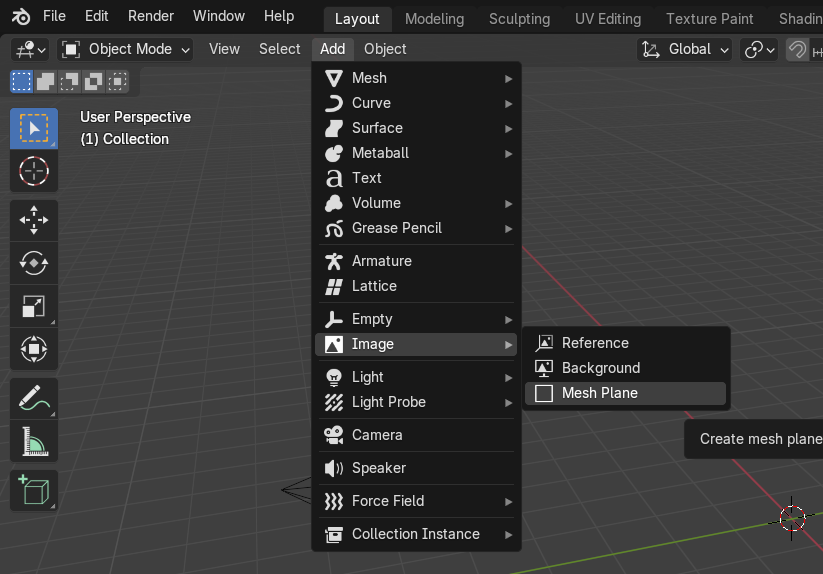823x574 pixels.
Task: Activate the 3D Cursor tool
Action: pyautogui.click(x=34, y=171)
